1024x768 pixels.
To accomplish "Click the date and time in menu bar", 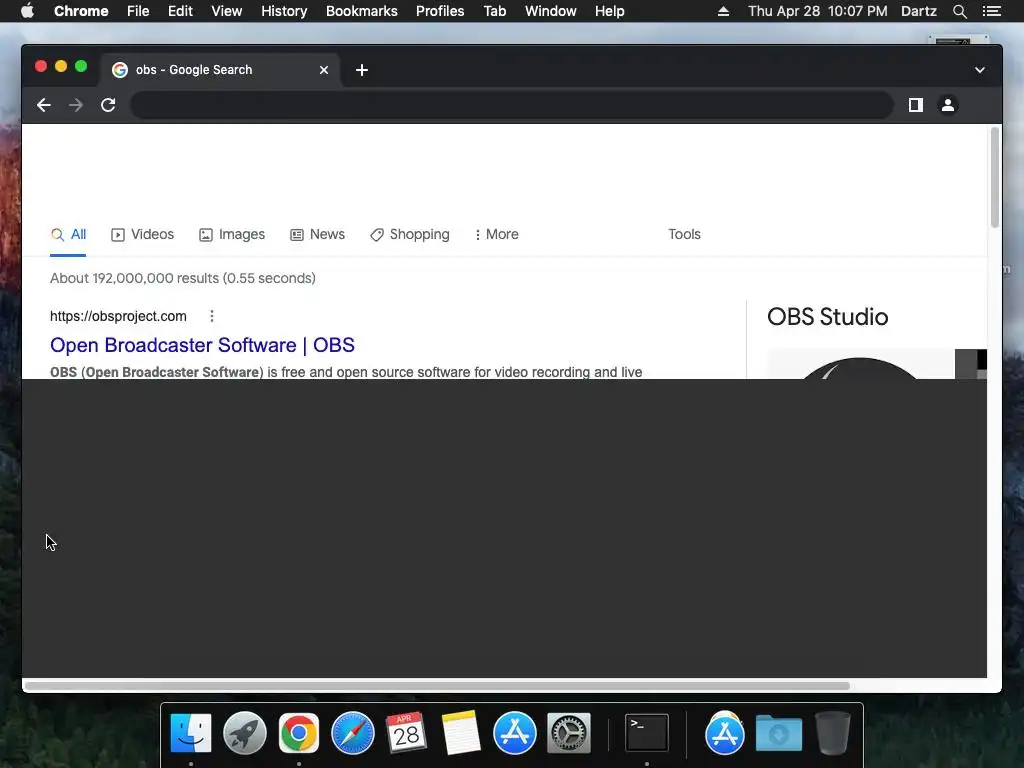I will click(818, 11).
